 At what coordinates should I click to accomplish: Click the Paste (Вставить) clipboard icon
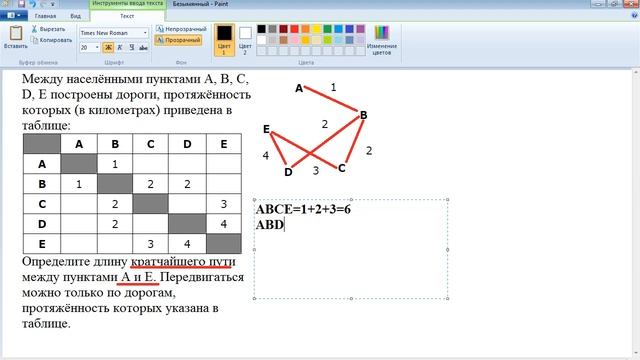tap(16, 34)
